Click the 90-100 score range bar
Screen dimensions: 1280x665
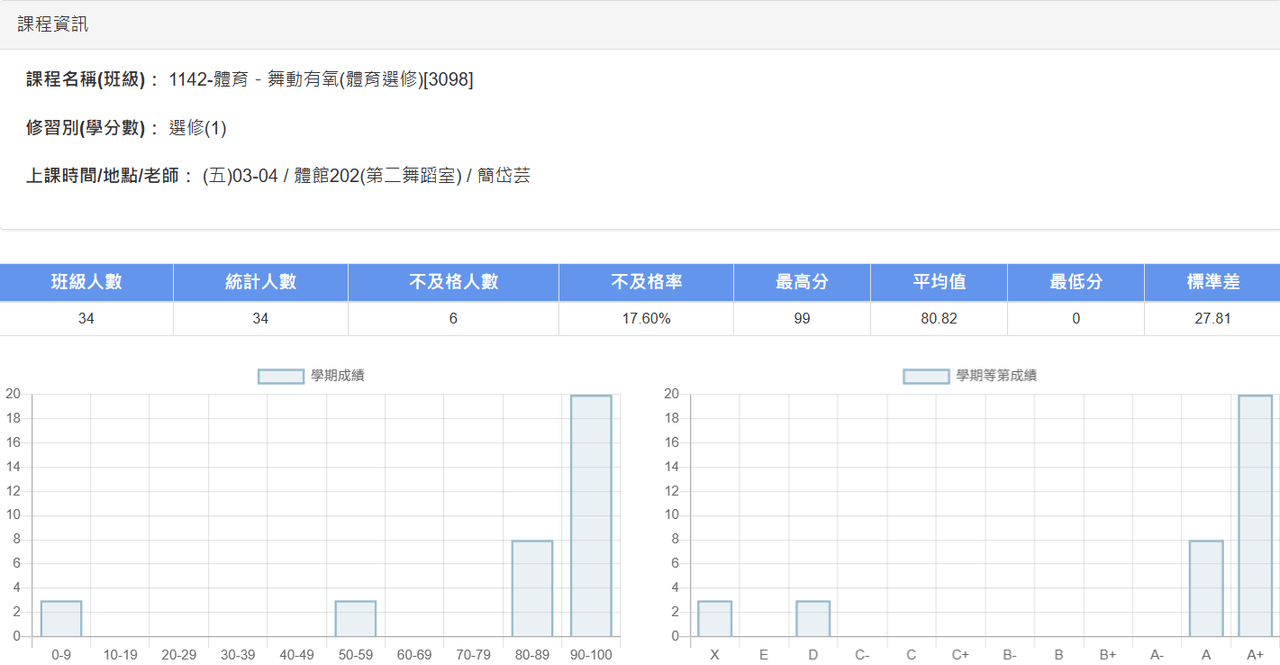point(591,515)
